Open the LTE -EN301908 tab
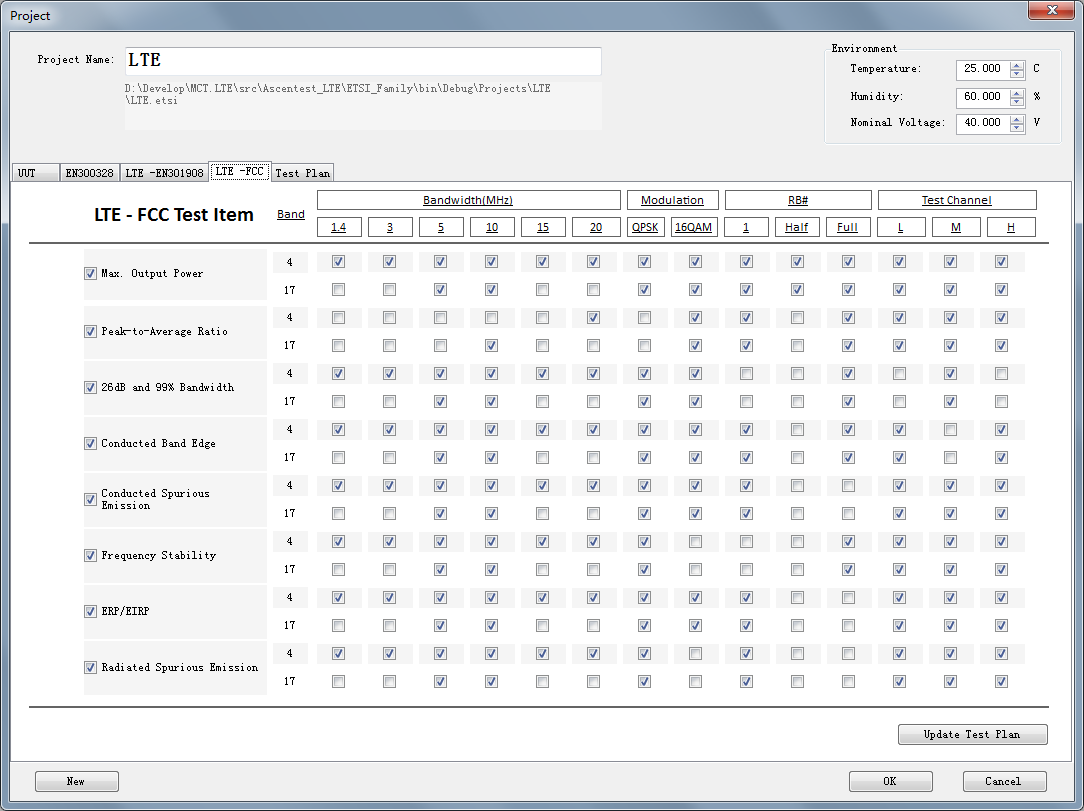This screenshot has width=1084, height=811. click(x=165, y=173)
